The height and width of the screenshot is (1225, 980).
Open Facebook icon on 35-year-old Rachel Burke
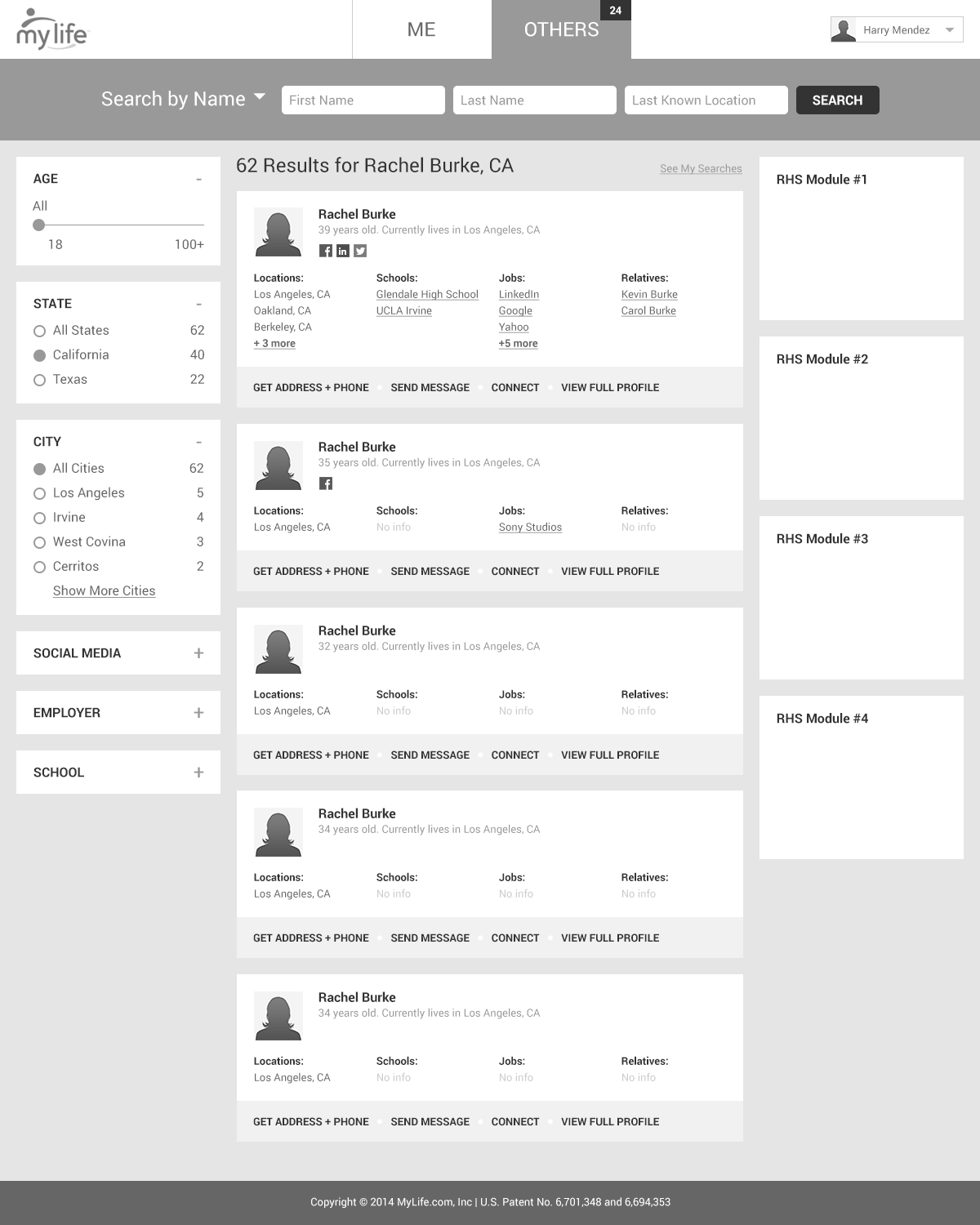click(x=326, y=483)
